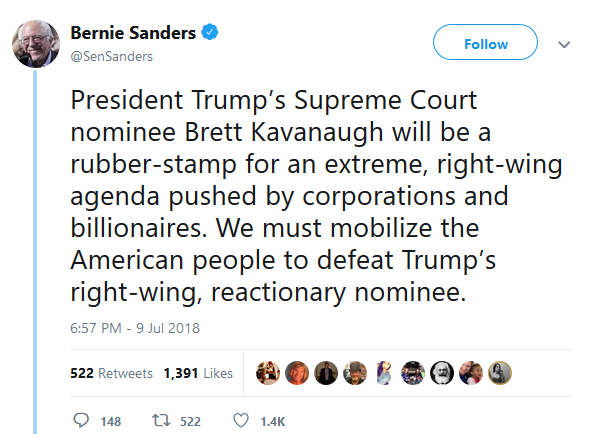Open Bernie Sanders profile picture
This screenshot has height=434, width=592.
[x=36, y=44]
